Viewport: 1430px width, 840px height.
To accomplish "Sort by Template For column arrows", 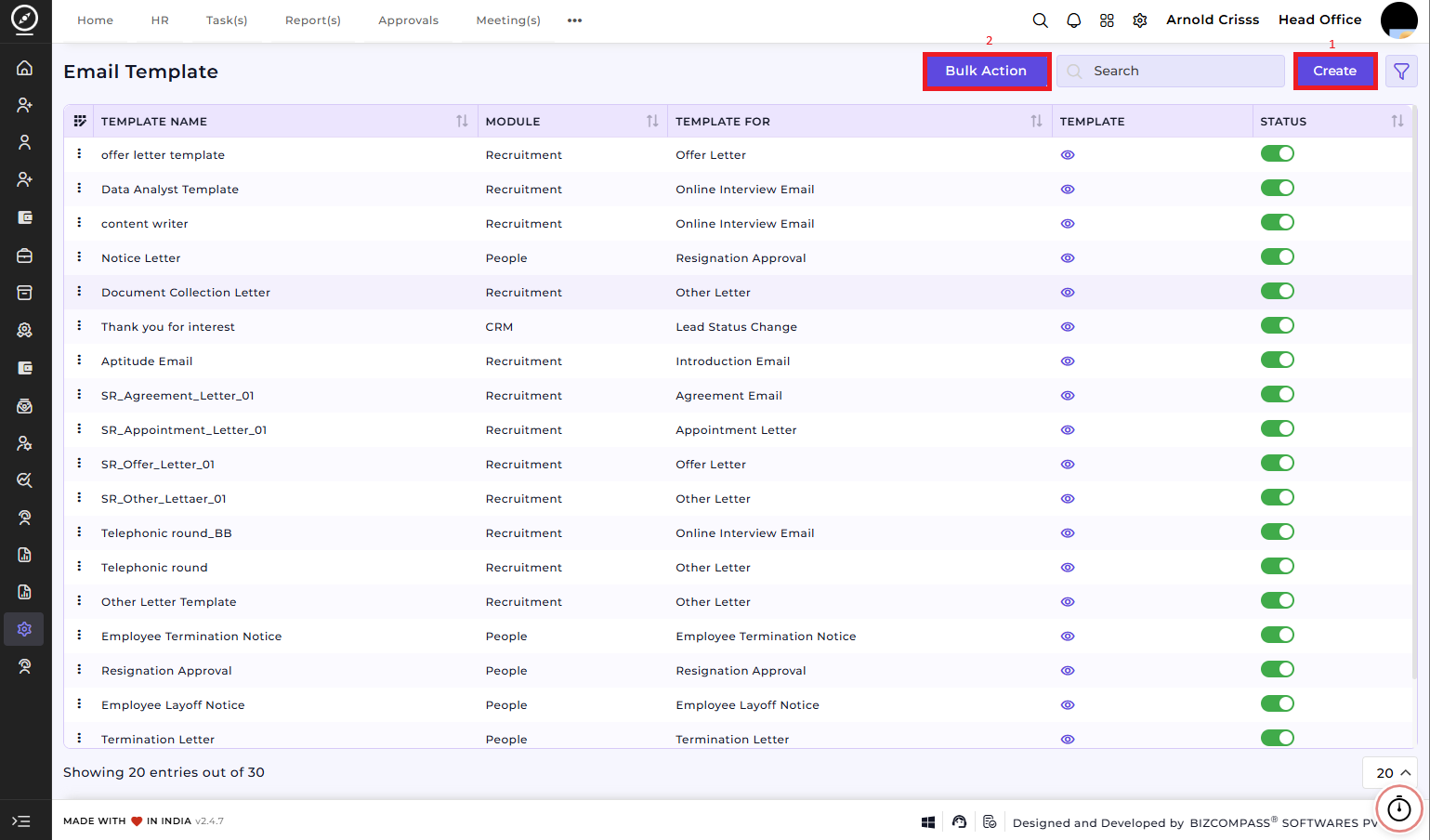I will (x=1036, y=121).
